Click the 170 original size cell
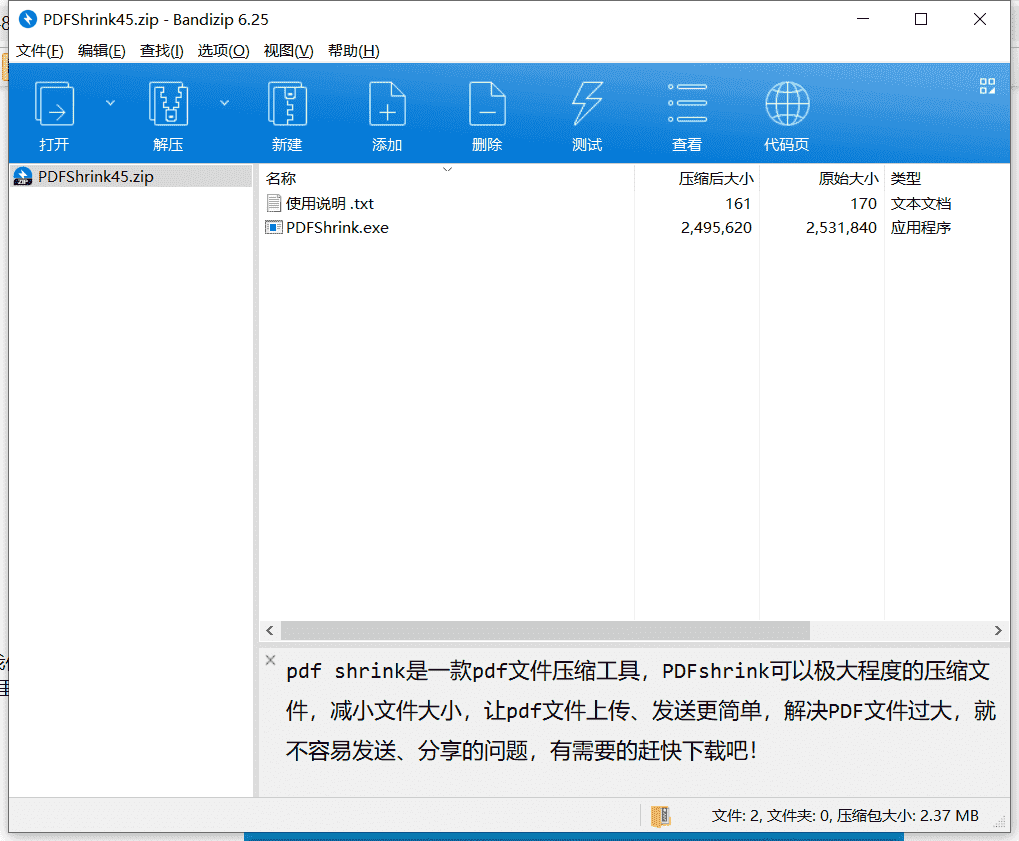The height and width of the screenshot is (841, 1019). 863,203
